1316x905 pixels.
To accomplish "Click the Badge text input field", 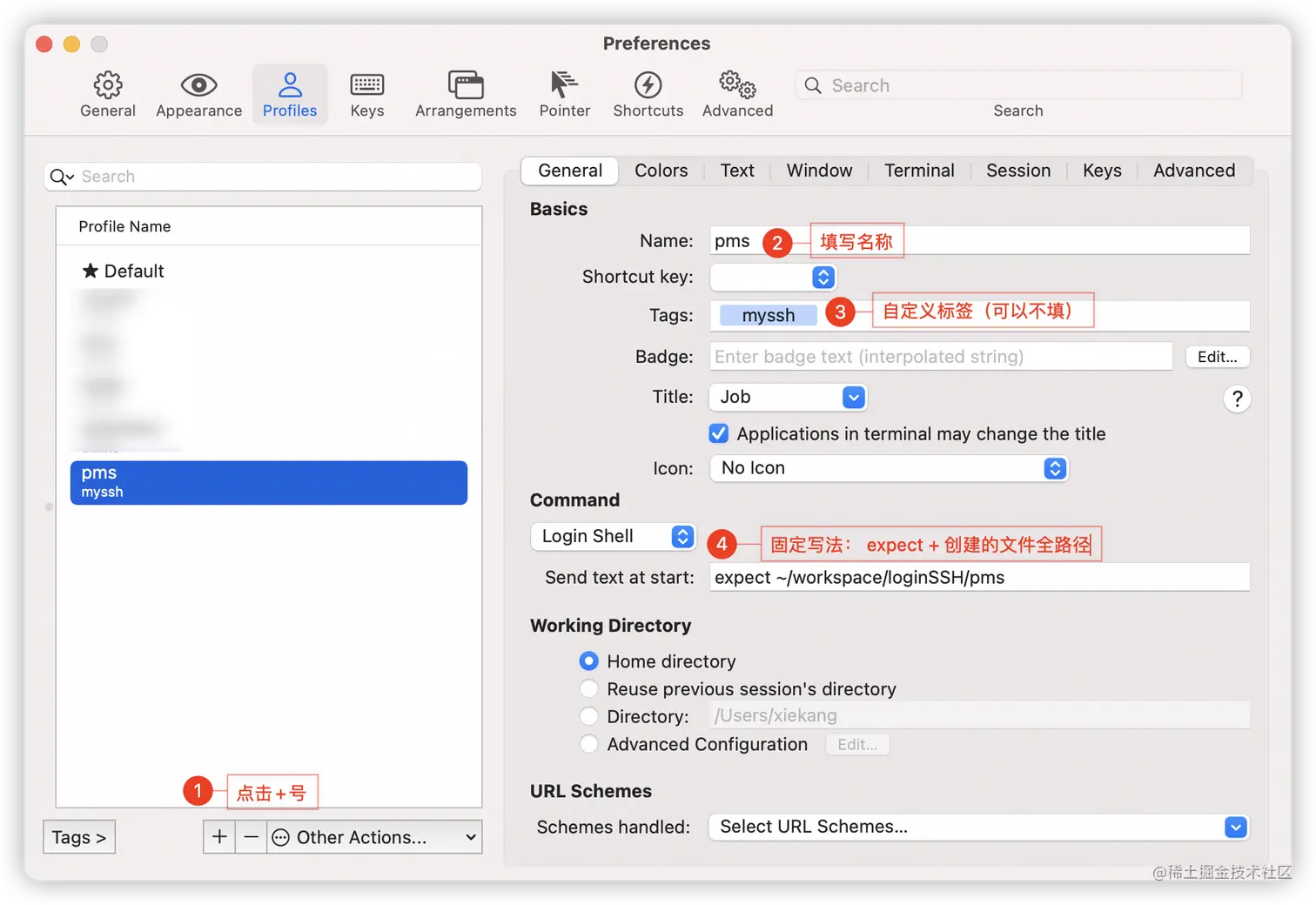I will (x=941, y=357).
